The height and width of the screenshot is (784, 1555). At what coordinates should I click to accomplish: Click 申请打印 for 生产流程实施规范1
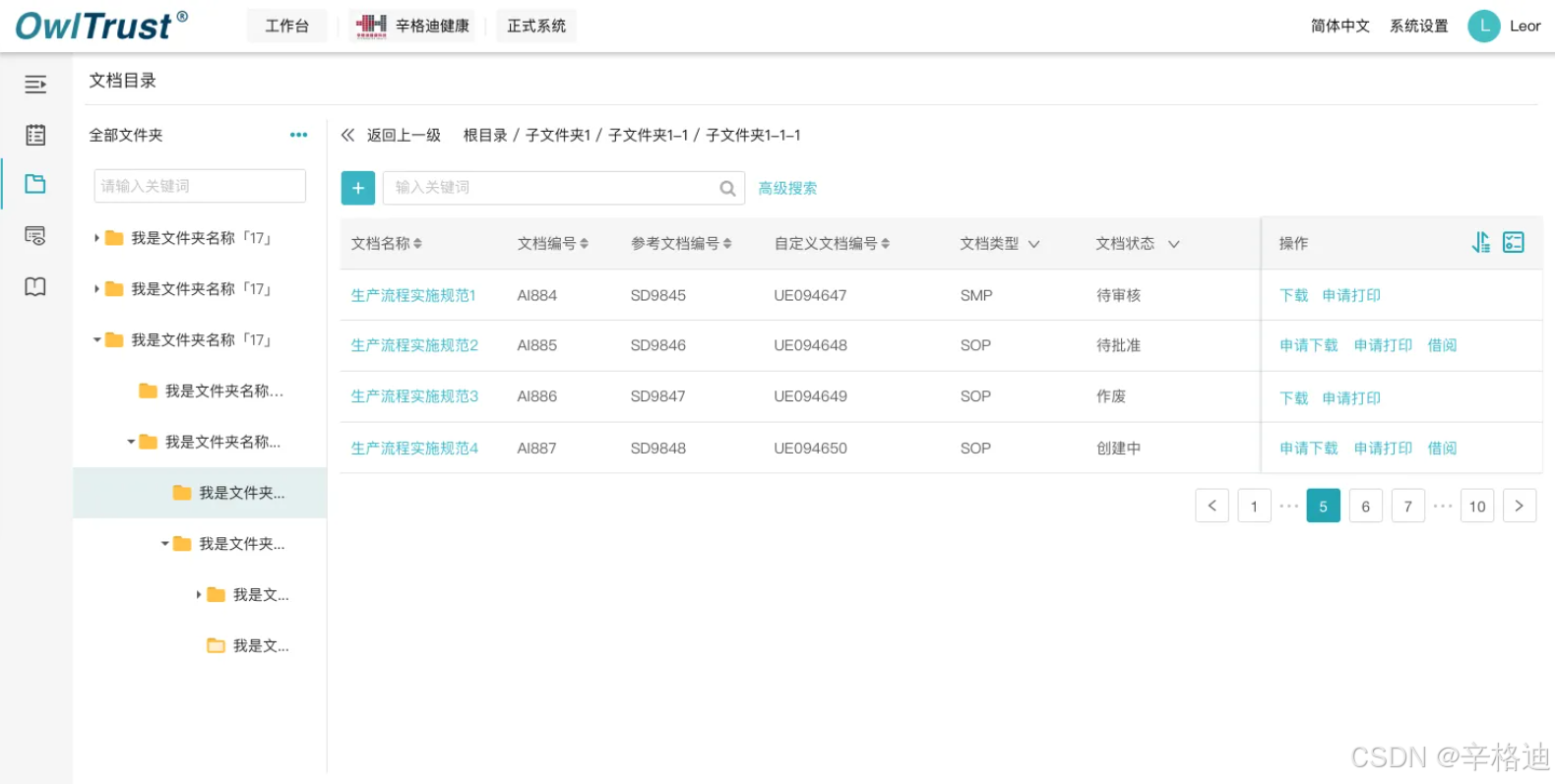[x=1351, y=295]
